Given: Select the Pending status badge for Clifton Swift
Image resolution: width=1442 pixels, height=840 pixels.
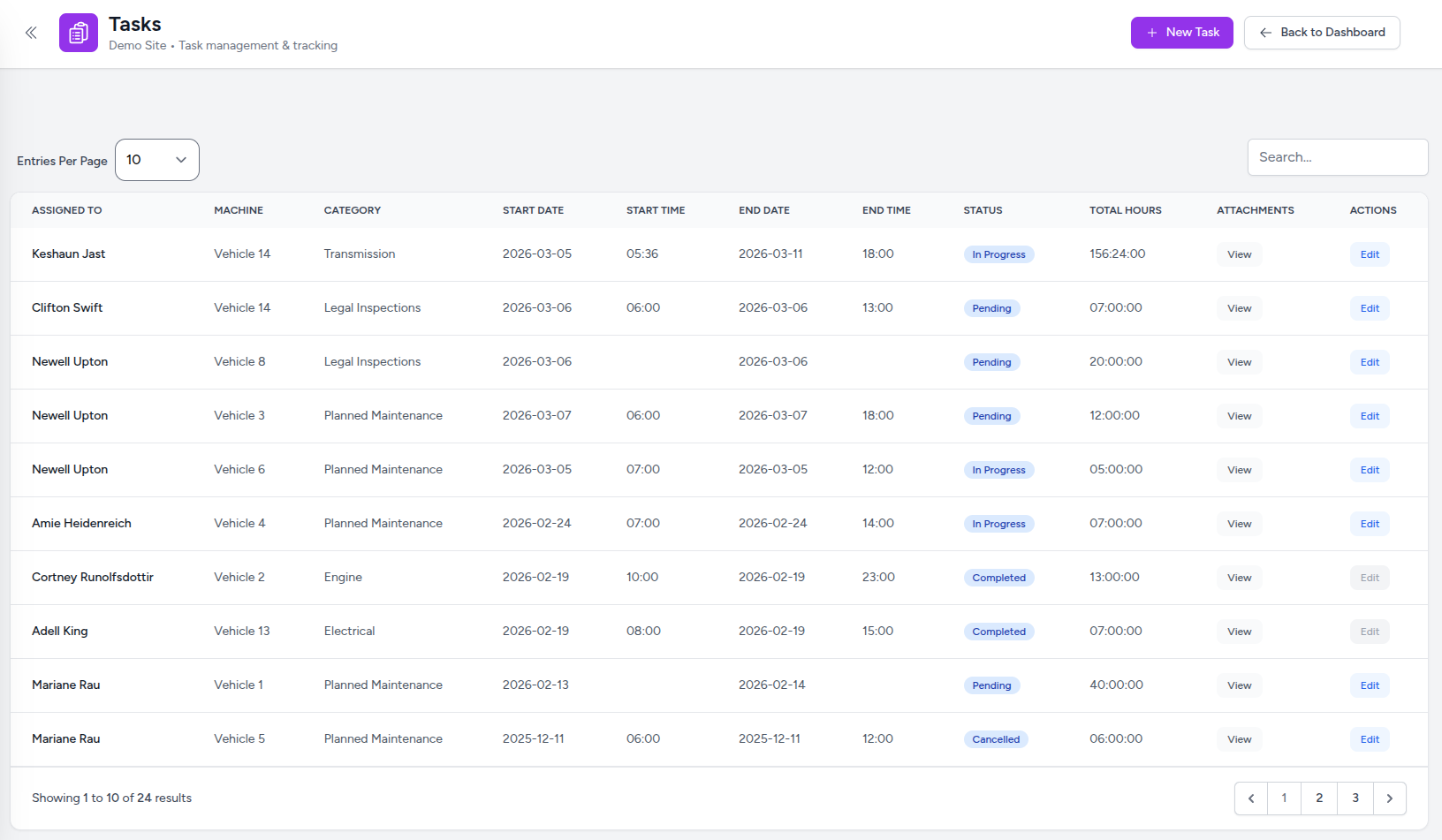Looking at the screenshot, I should (991, 307).
